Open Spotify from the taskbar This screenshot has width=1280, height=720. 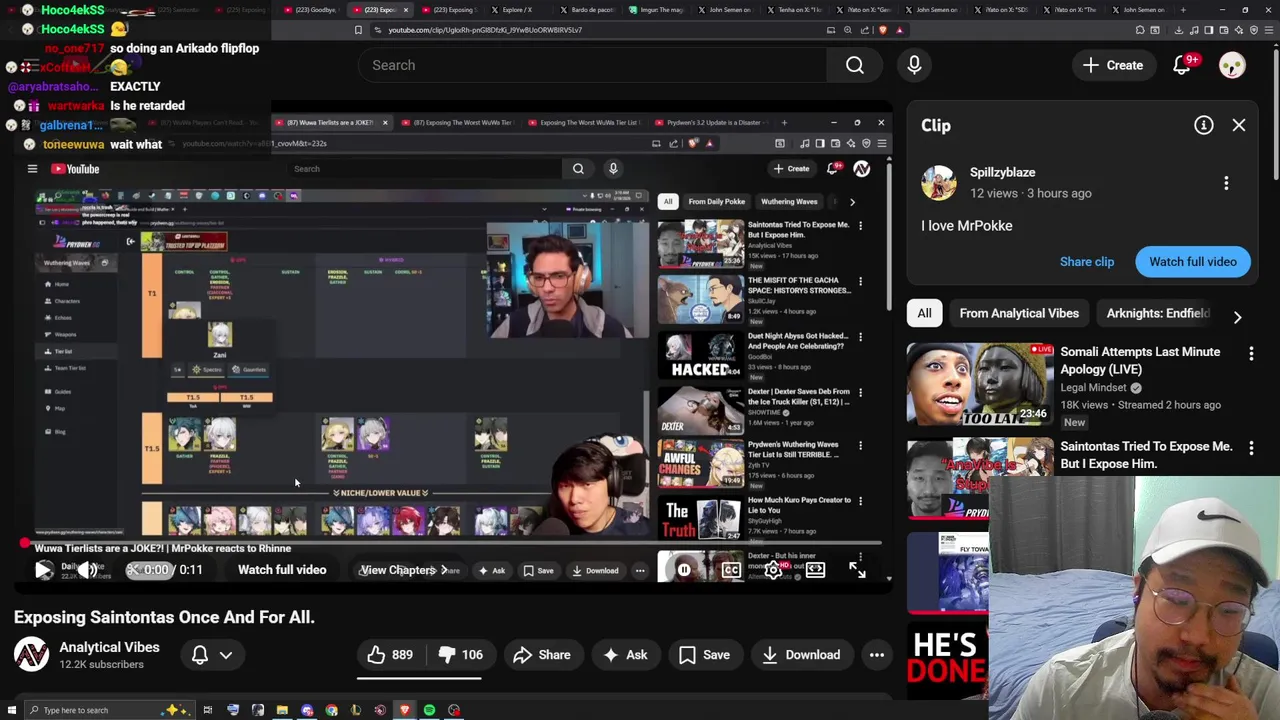coord(429,710)
